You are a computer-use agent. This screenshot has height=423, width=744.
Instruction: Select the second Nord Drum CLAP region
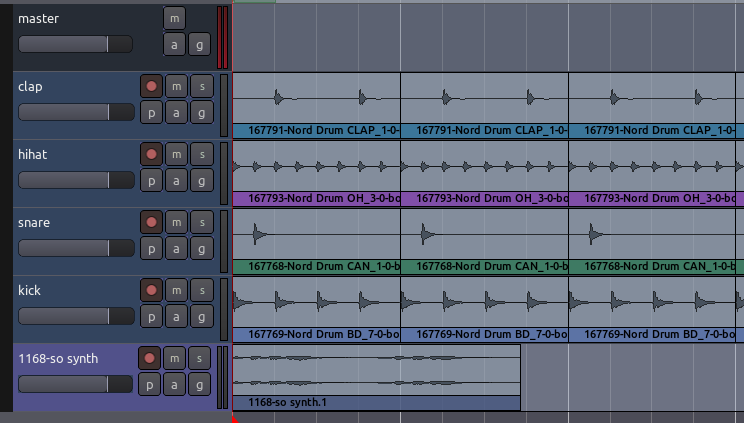point(484,105)
